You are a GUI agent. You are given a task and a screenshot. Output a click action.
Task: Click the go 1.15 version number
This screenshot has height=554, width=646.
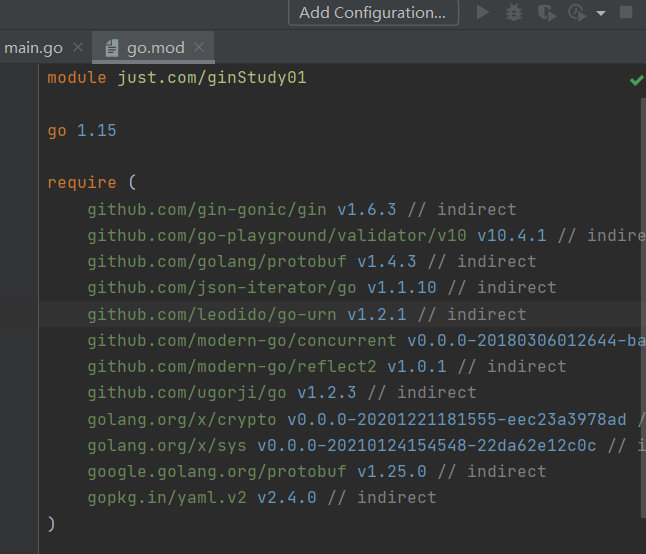(x=96, y=131)
